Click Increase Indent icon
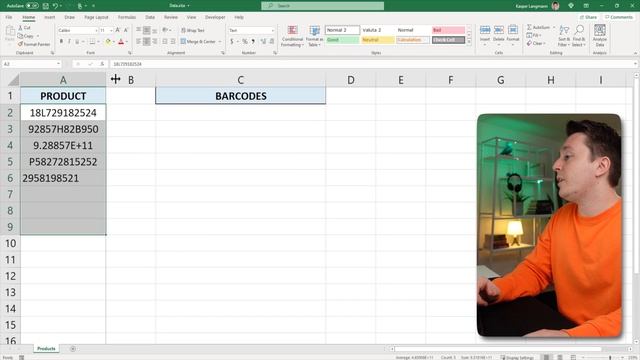The image size is (640, 360). (x=173, y=41)
